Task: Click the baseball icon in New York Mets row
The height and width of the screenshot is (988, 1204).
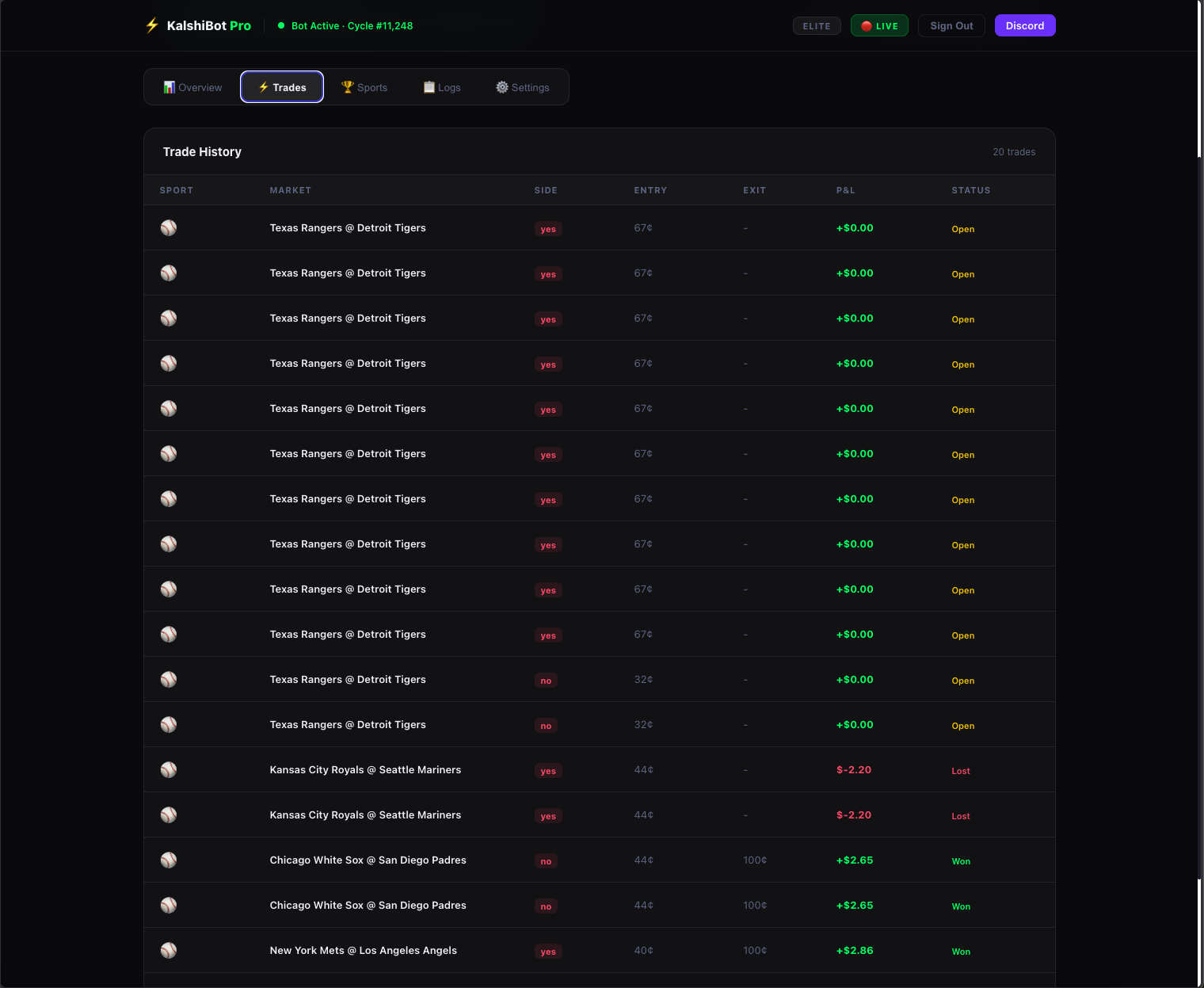Action: 169,951
